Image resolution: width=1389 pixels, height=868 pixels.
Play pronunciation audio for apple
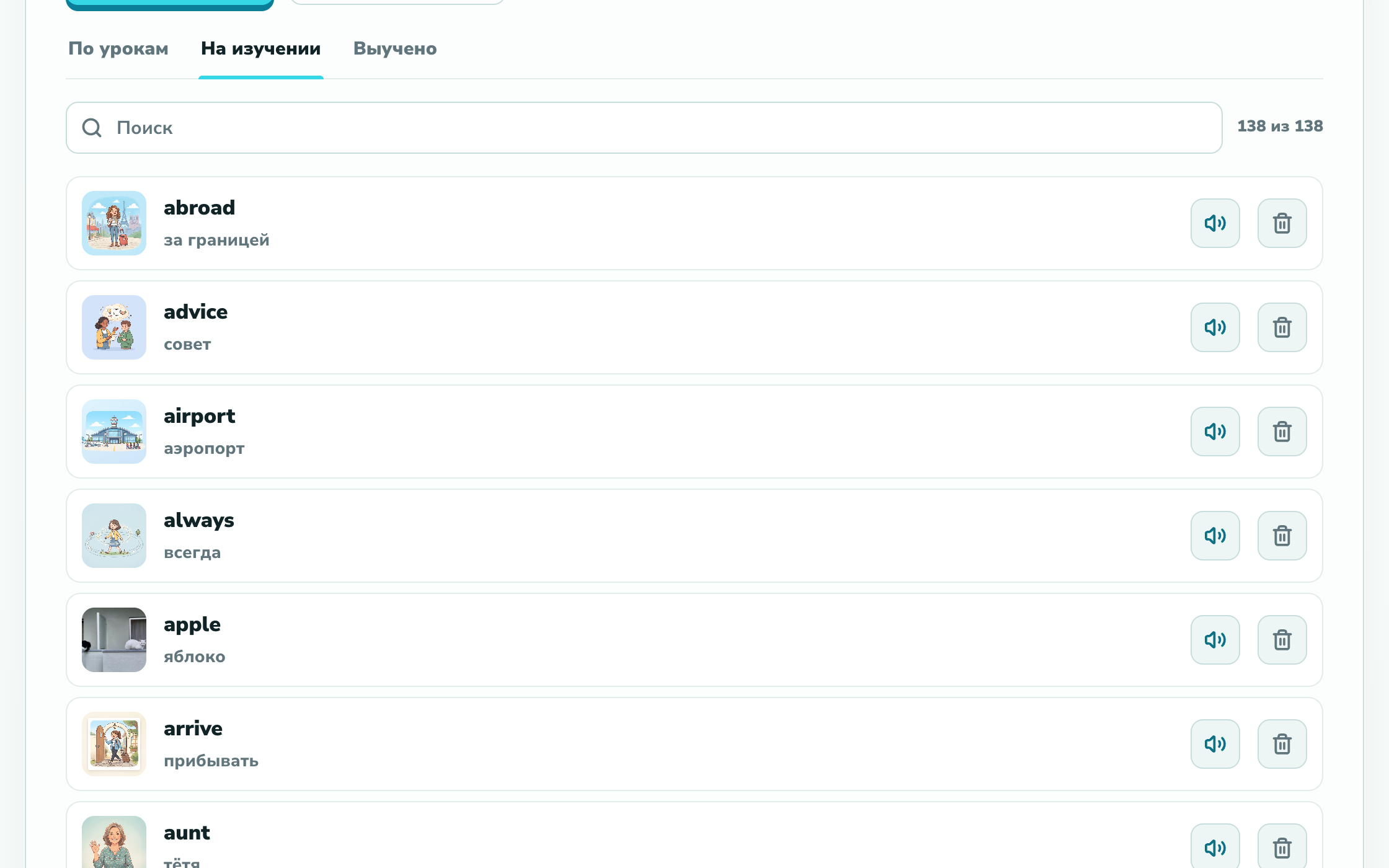(x=1215, y=640)
